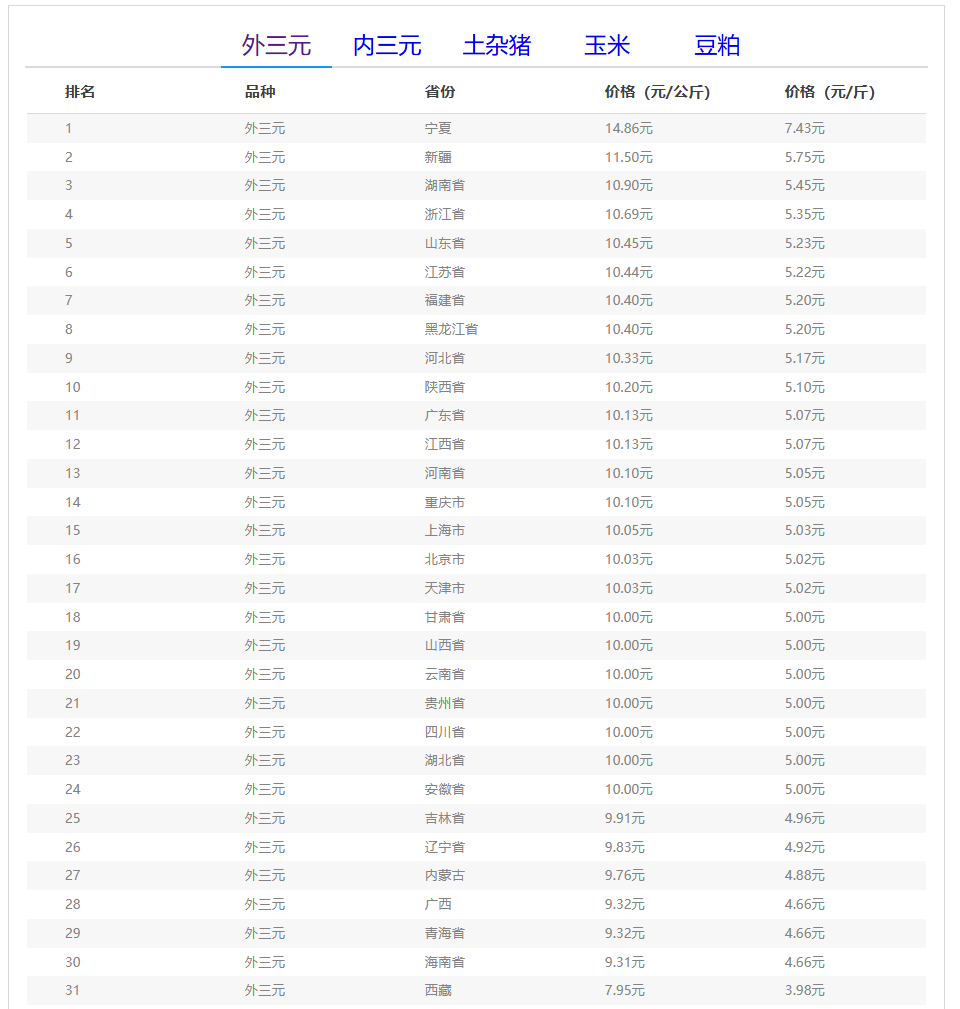Click rank number 31 in the table
This screenshot has height=1009, width=960.
click(72, 990)
